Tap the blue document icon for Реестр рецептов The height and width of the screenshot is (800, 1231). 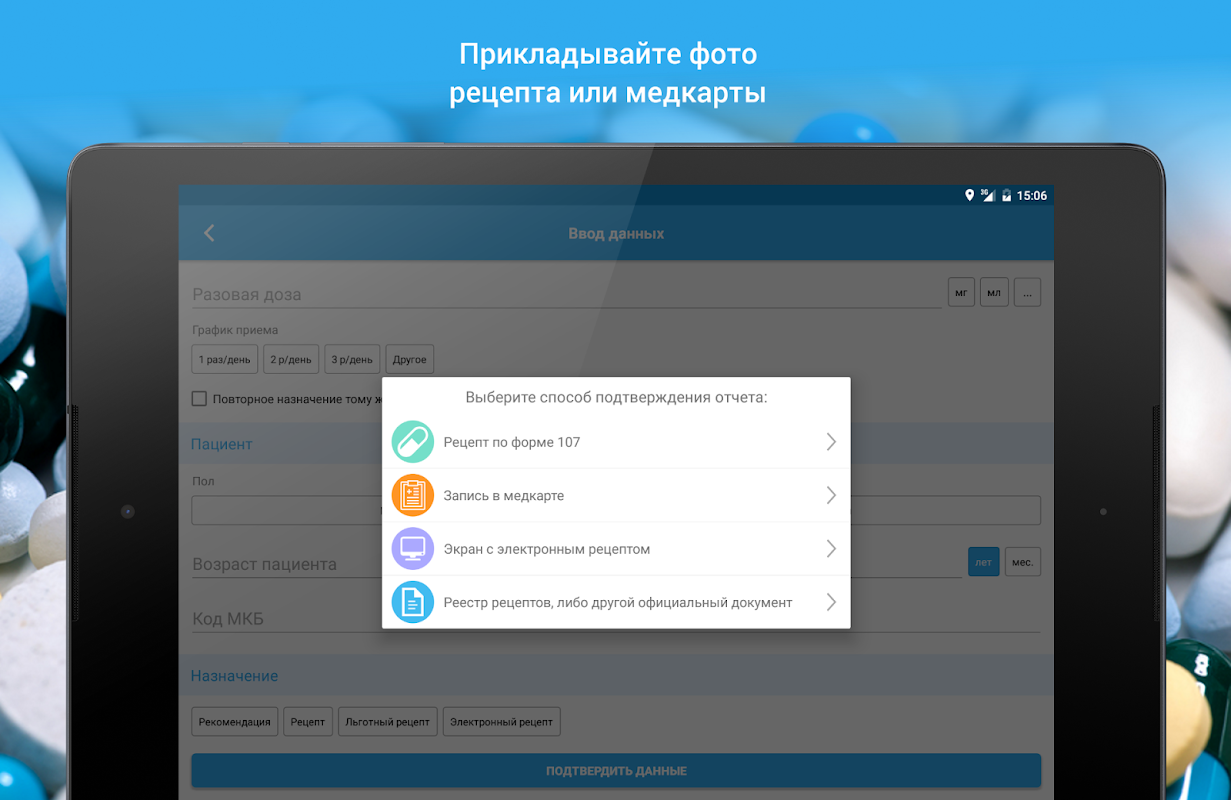click(x=413, y=602)
